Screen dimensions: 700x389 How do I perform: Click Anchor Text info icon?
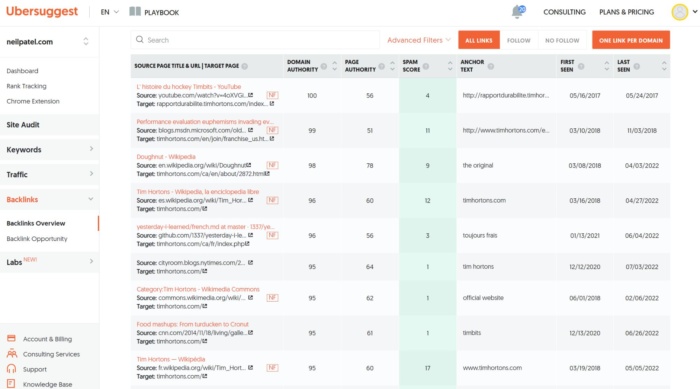point(491,66)
